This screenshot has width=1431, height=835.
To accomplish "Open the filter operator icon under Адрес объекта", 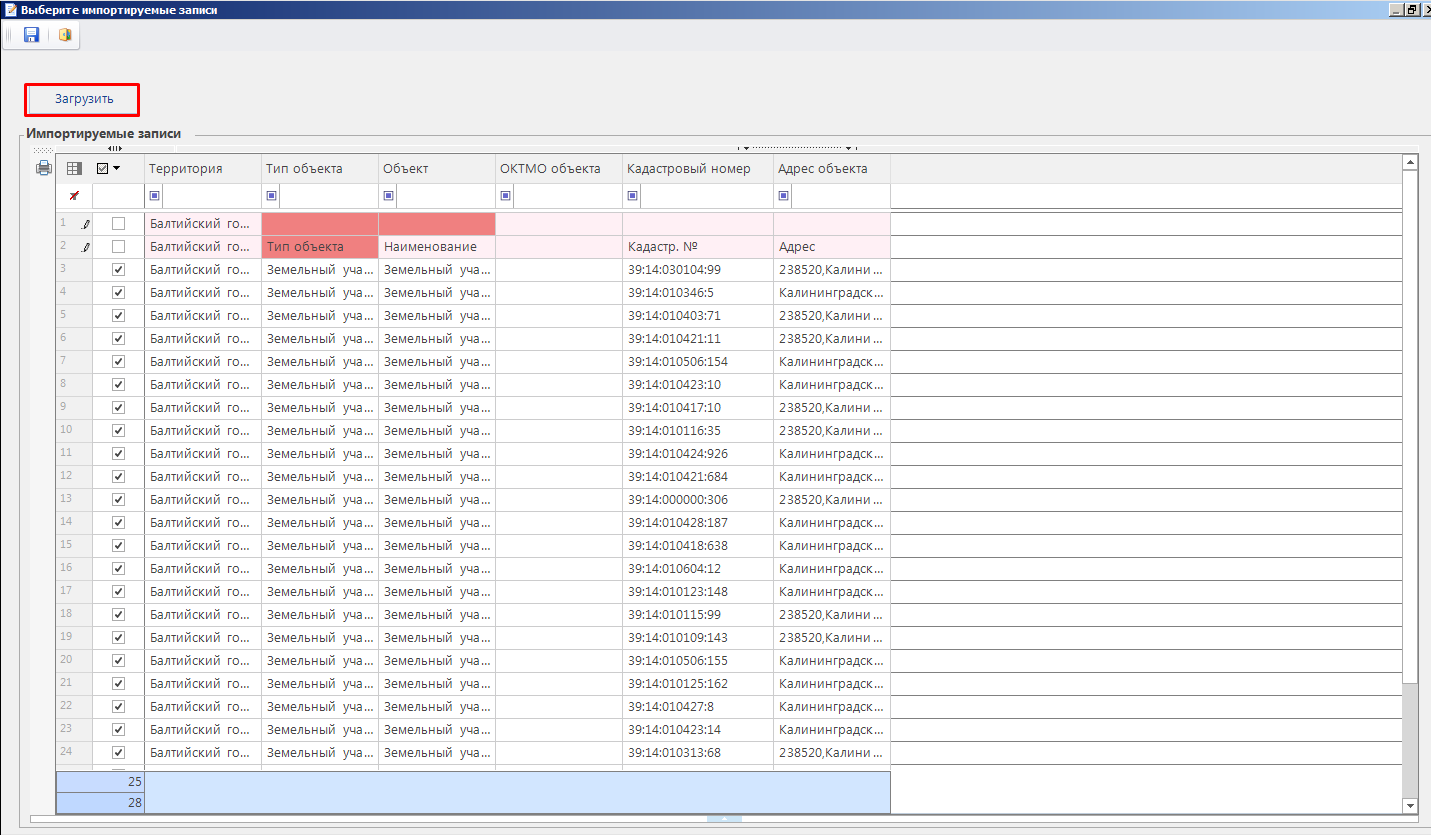I will click(783, 196).
